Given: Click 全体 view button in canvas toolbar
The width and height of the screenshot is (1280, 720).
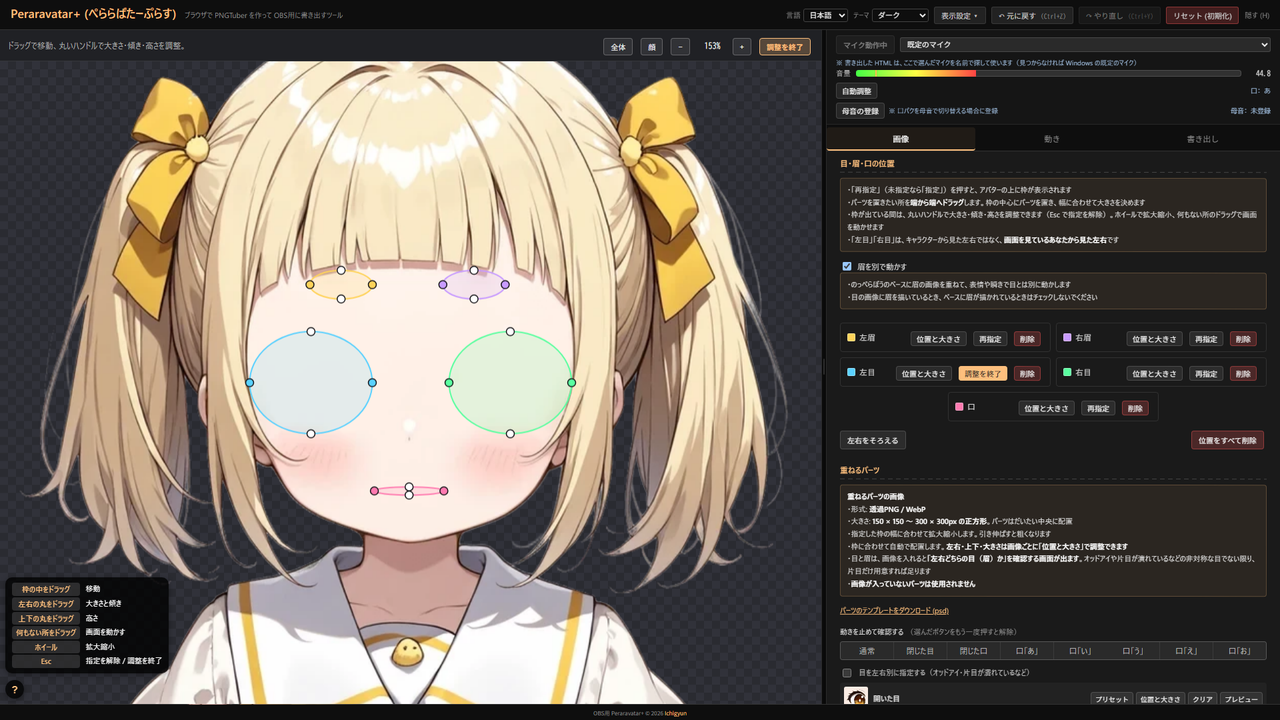Looking at the screenshot, I should (x=618, y=47).
